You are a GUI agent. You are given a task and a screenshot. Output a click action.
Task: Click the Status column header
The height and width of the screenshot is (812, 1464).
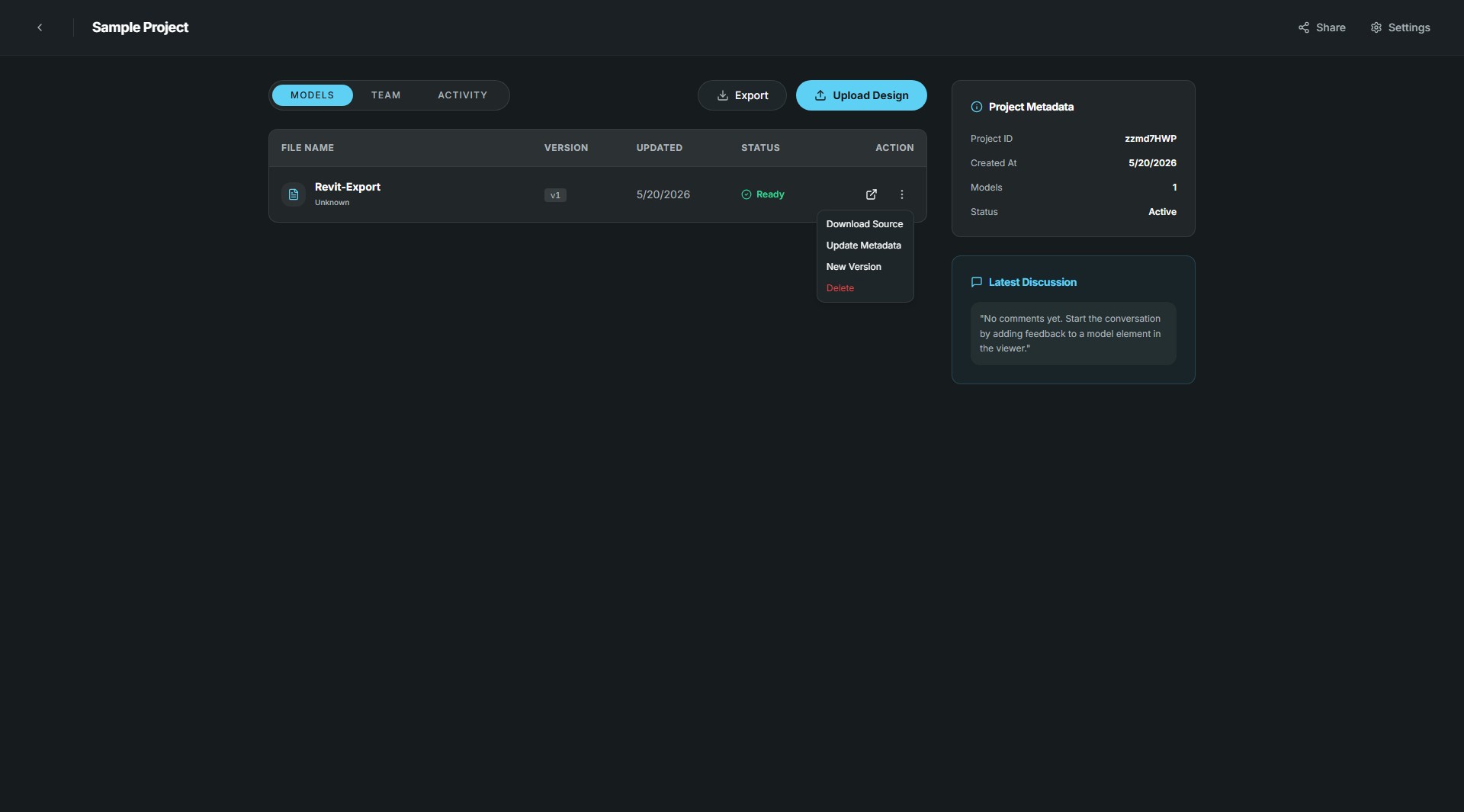coord(760,148)
